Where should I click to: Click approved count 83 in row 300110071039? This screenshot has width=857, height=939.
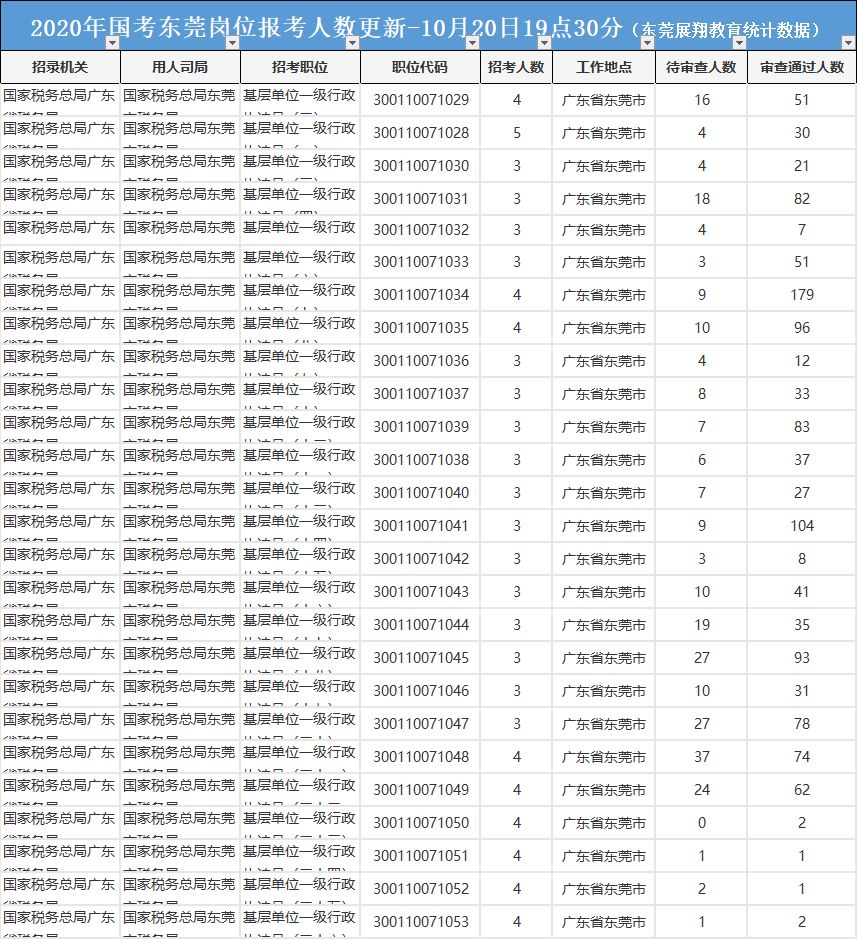802,426
